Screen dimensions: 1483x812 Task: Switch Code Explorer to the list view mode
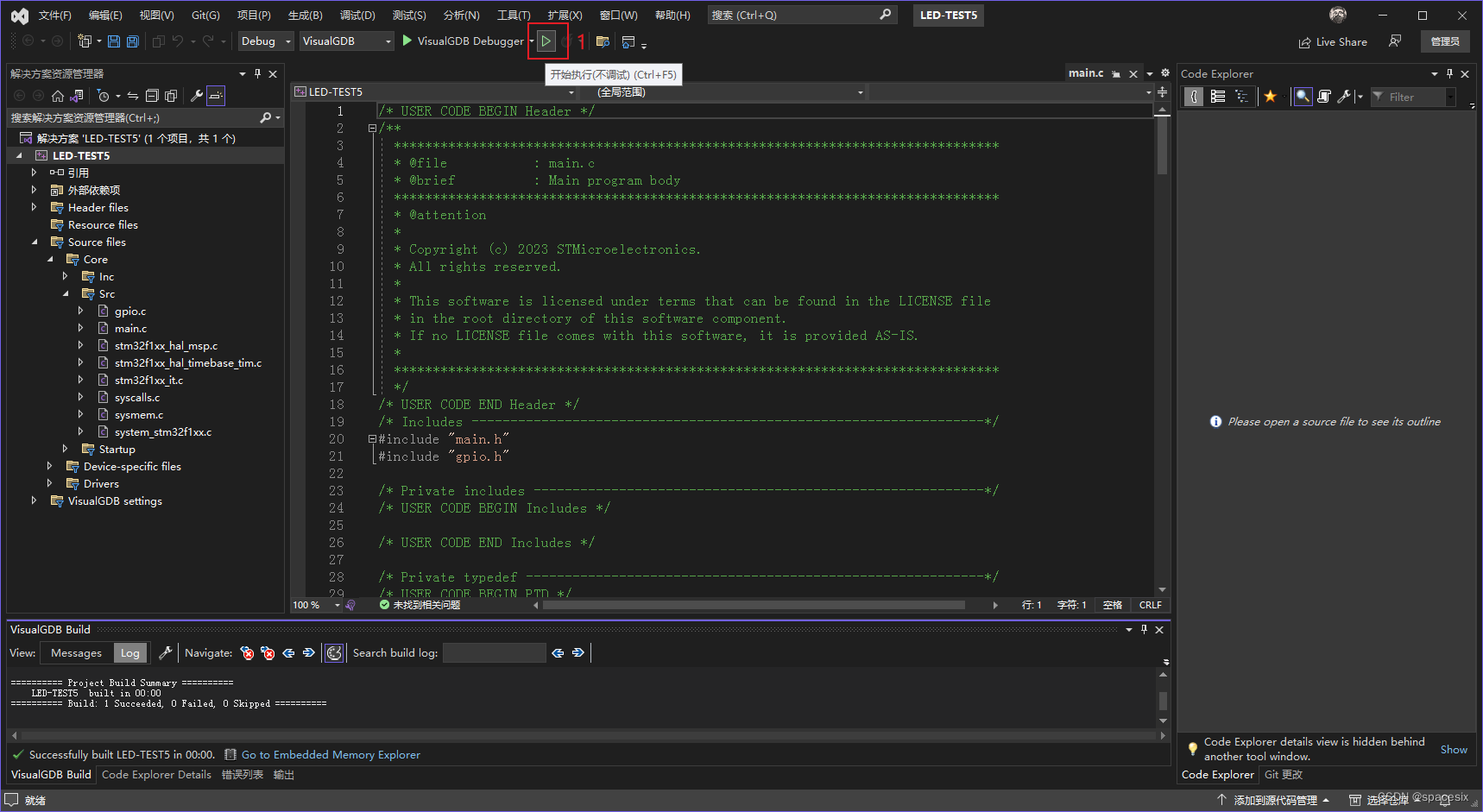[1218, 97]
